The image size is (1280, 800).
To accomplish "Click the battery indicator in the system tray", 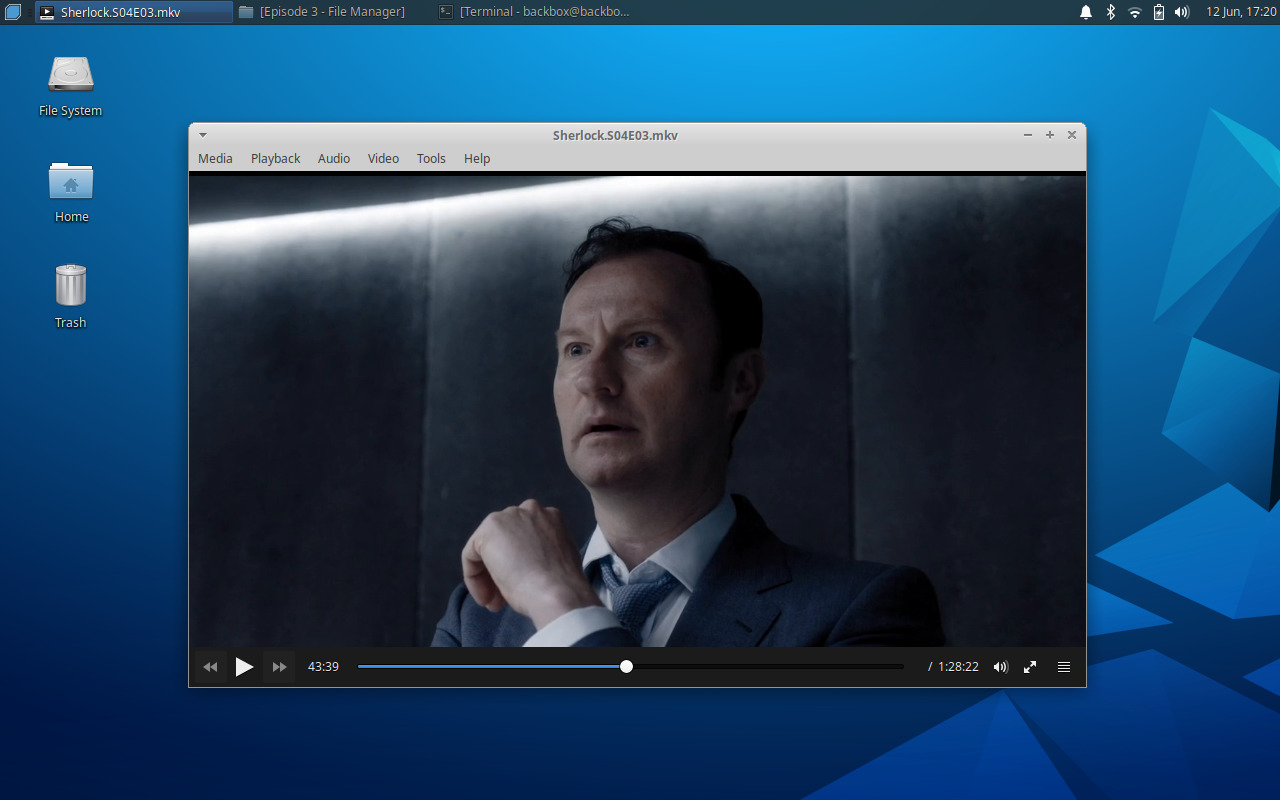I will pyautogui.click(x=1158, y=12).
